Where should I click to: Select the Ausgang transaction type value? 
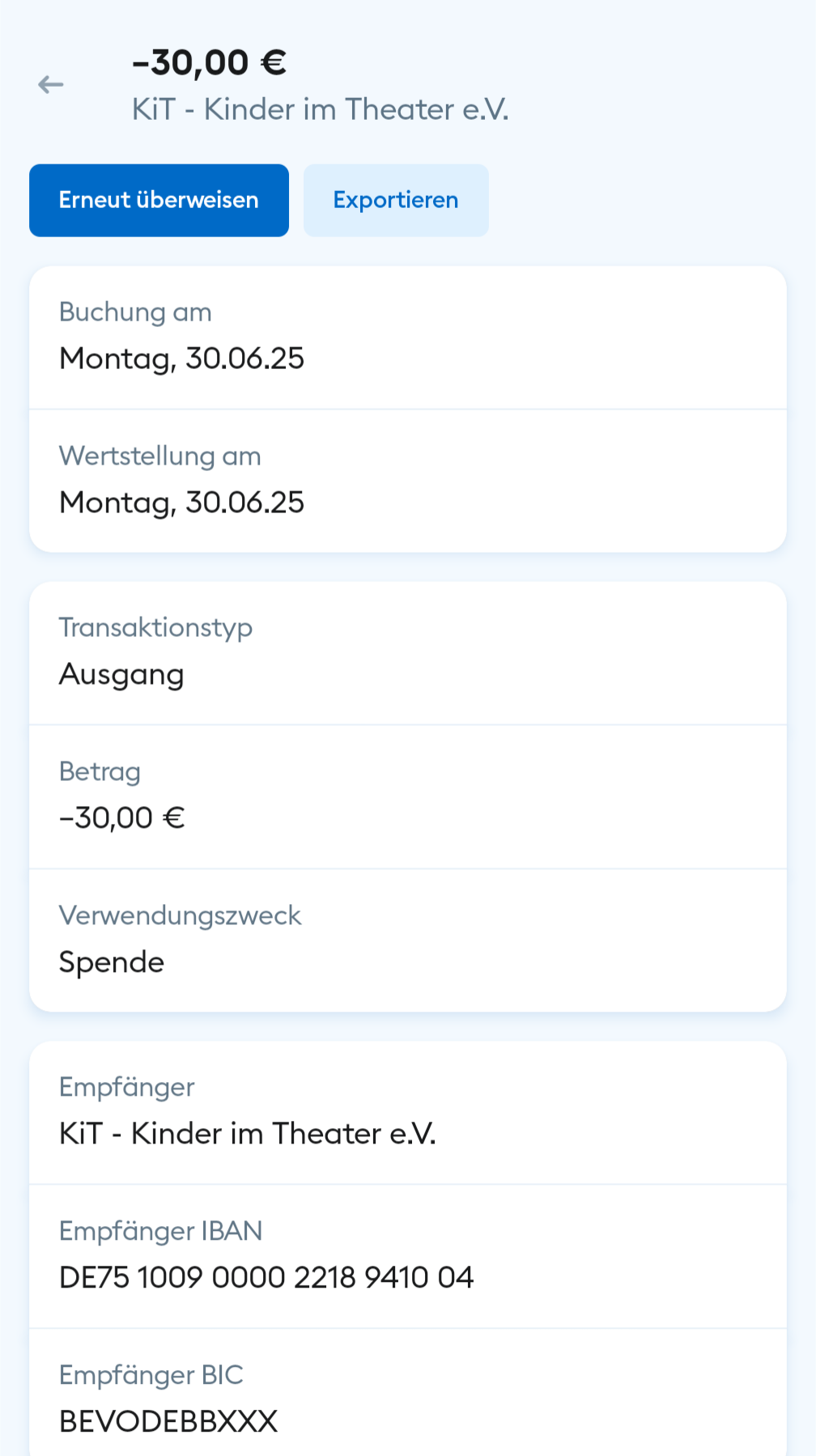click(121, 674)
